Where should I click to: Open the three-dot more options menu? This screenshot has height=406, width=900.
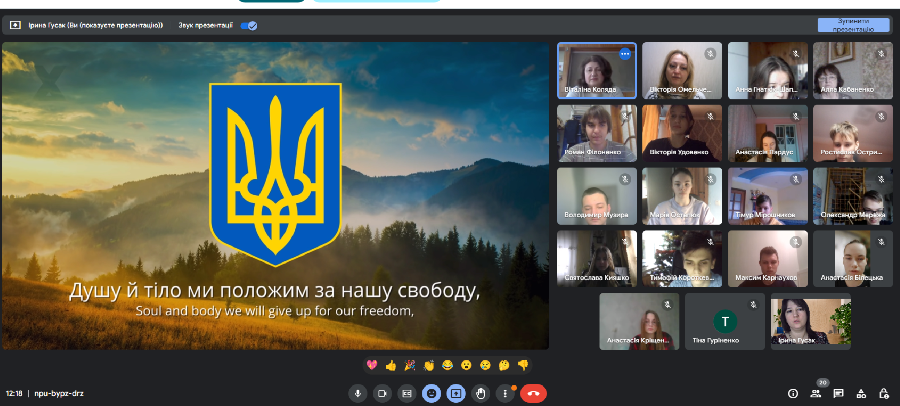coord(505,393)
